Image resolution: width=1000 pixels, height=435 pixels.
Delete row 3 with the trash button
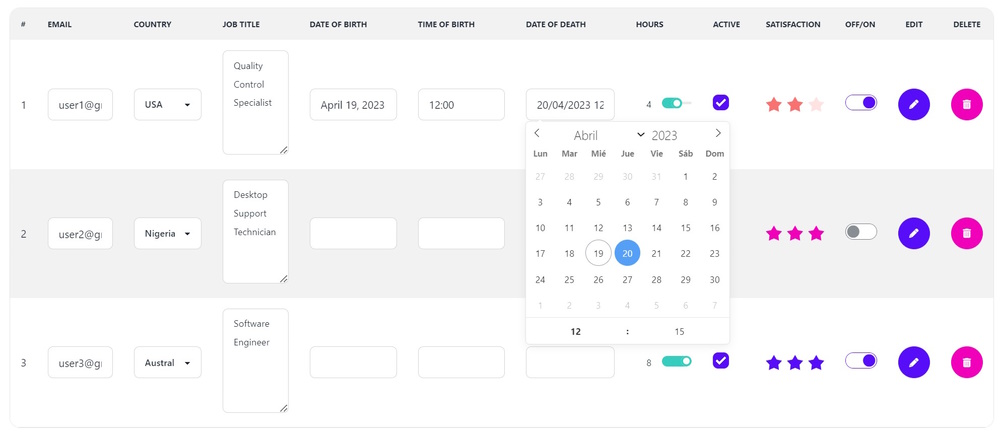click(x=967, y=362)
